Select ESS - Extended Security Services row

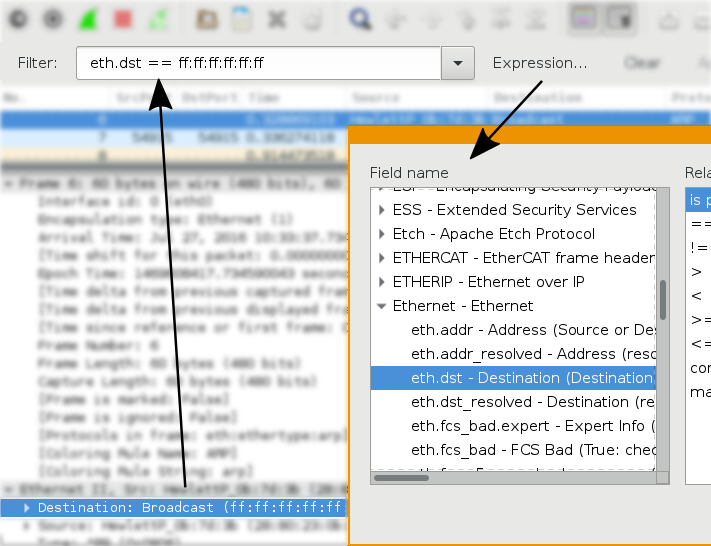tap(513, 210)
